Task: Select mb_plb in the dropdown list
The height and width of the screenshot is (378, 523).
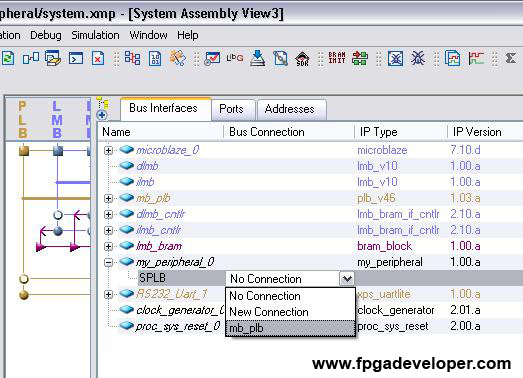Action: pyautogui.click(x=290, y=328)
